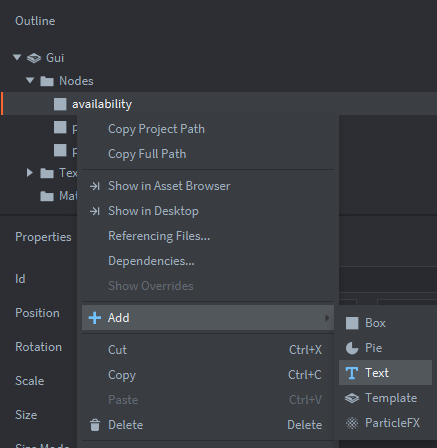Collapse the Nodes folder arrow
Screen dimensions: 437x448
[30, 80]
